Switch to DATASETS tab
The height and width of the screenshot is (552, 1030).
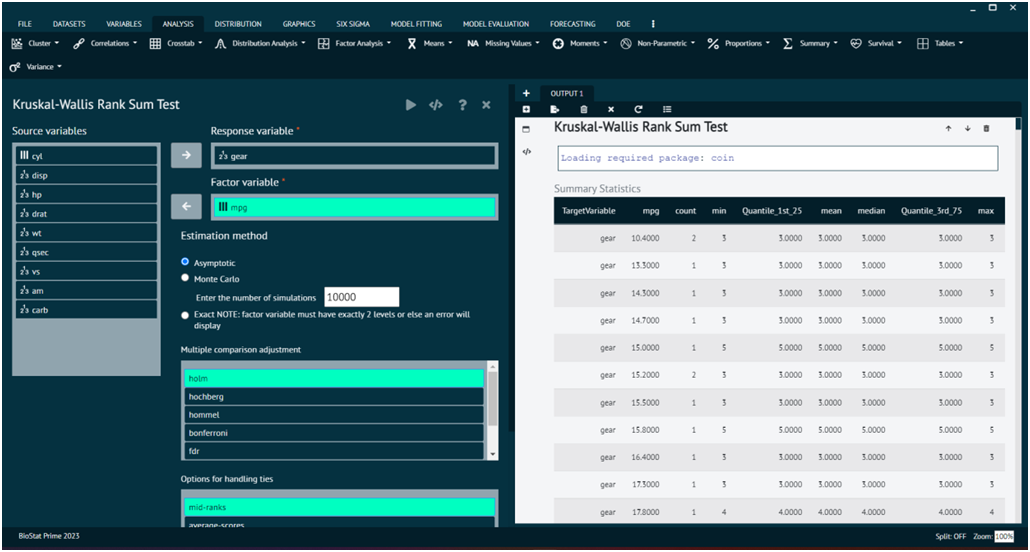(69, 24)
